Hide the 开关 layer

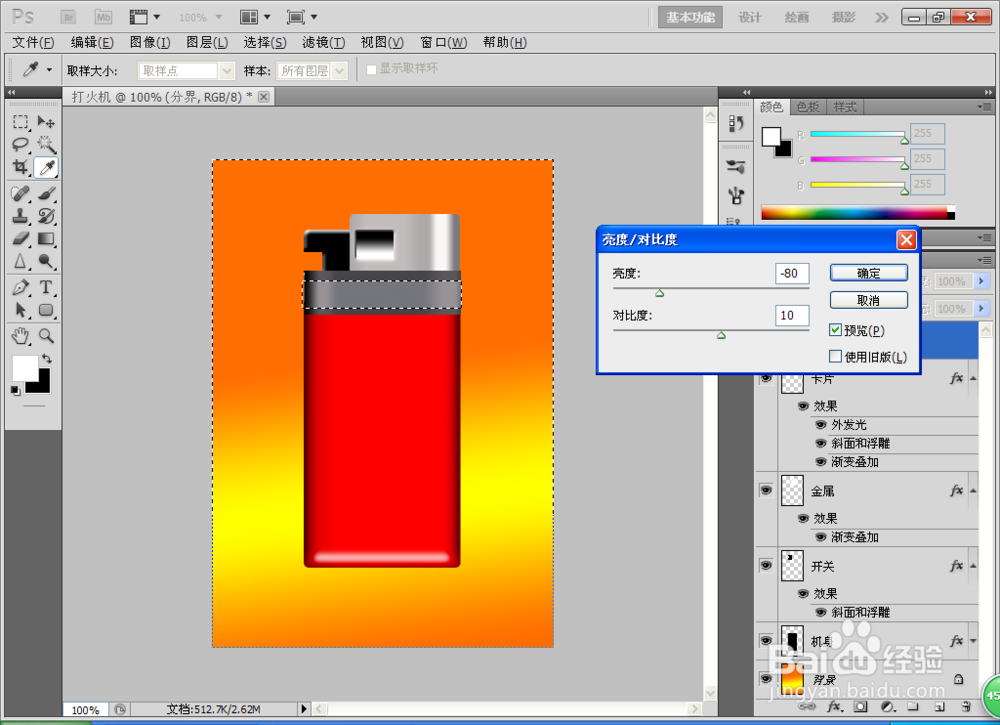[x=766, y=565]
